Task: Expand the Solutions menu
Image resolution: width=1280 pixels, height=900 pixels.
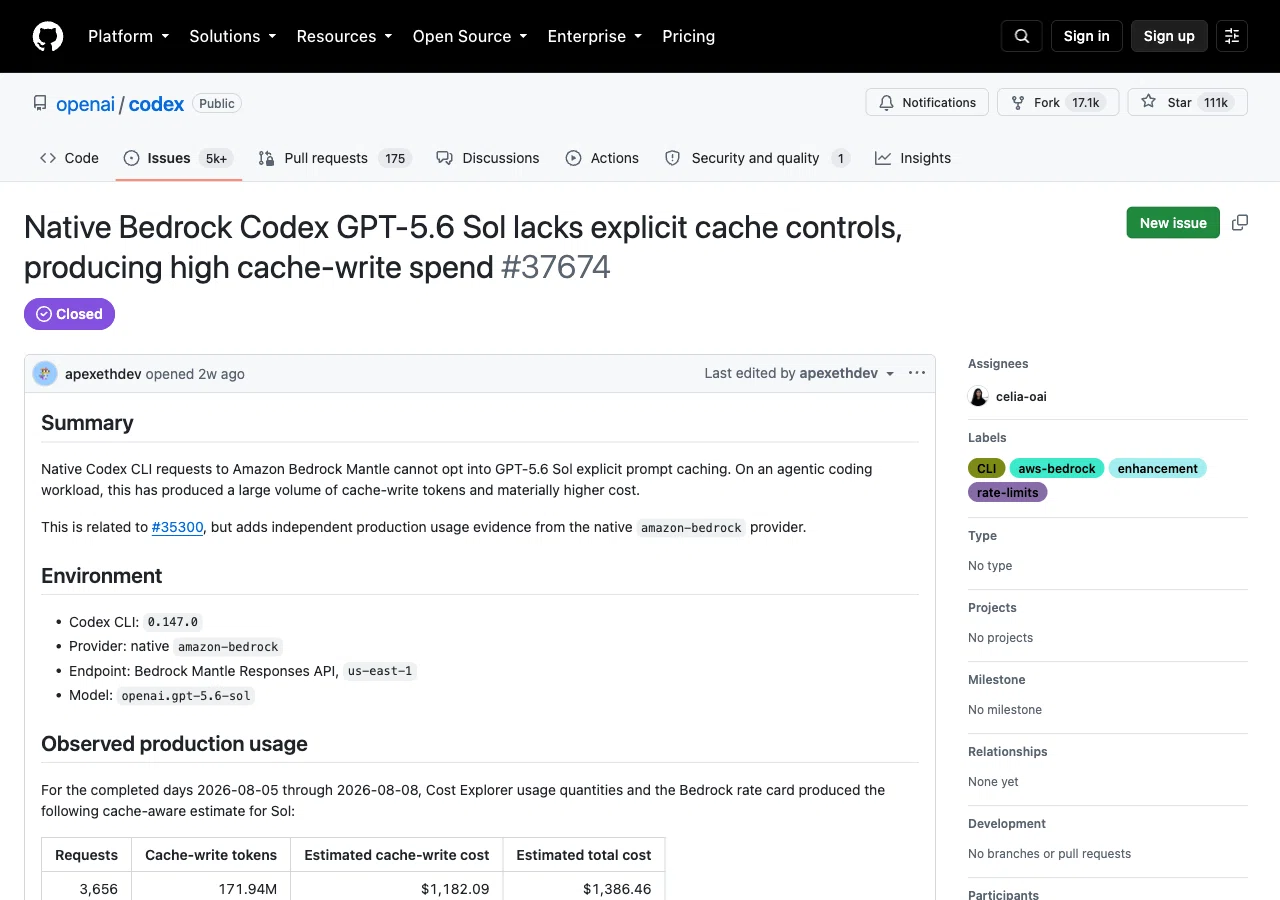Action: [x=232, y=36]
